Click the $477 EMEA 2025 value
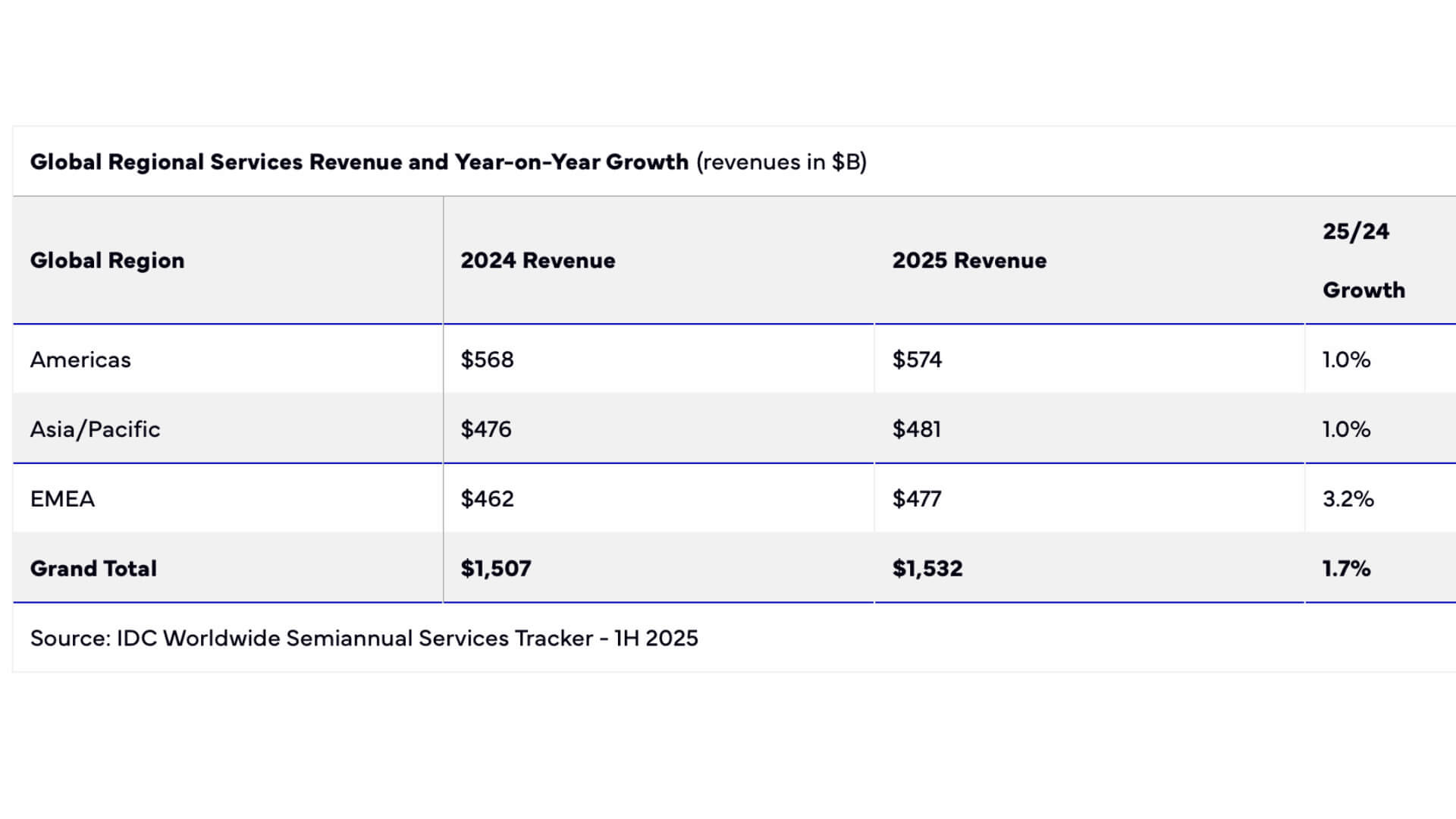Viewport: 1456px width, 819px height. coord(917,499)
